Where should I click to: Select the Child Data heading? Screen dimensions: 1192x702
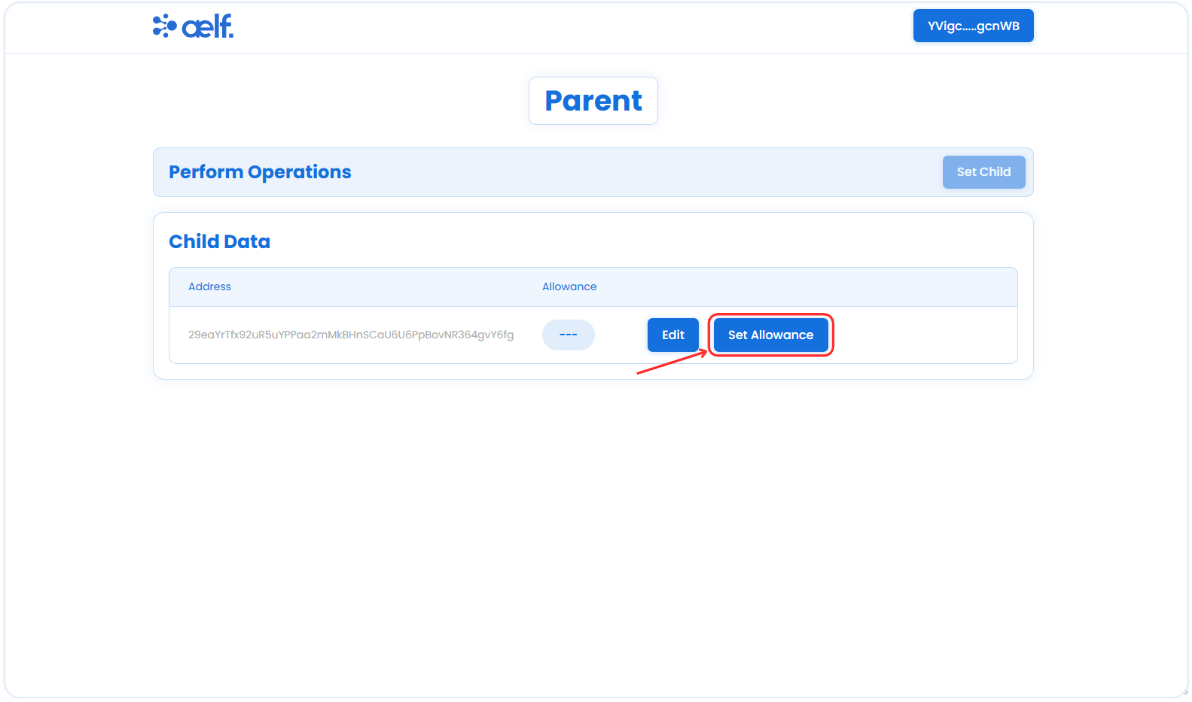pyautogui.click(x=220, y=241)
